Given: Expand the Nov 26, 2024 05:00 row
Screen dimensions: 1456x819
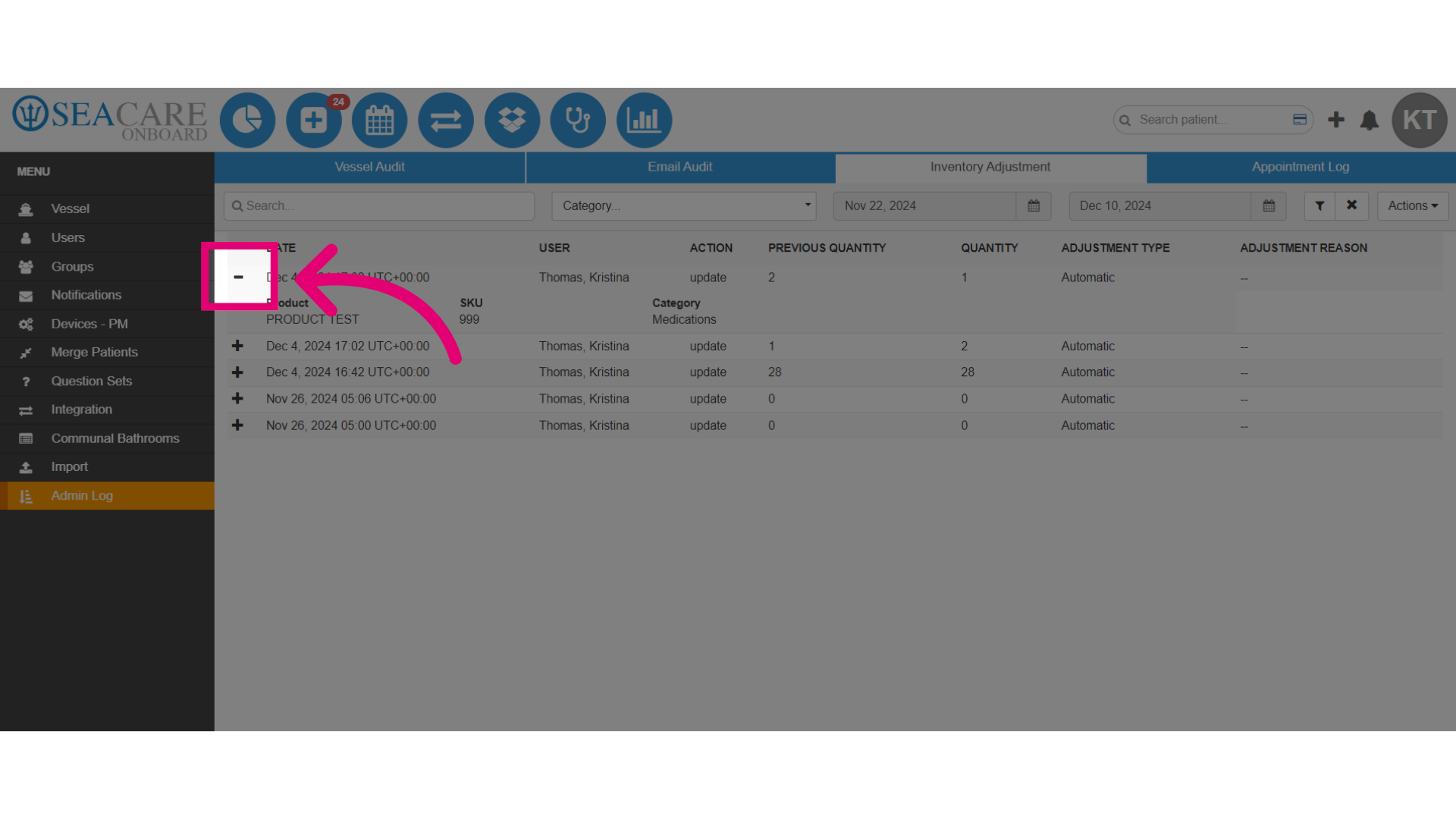Looking at the screenshot, I should point(237,425).
